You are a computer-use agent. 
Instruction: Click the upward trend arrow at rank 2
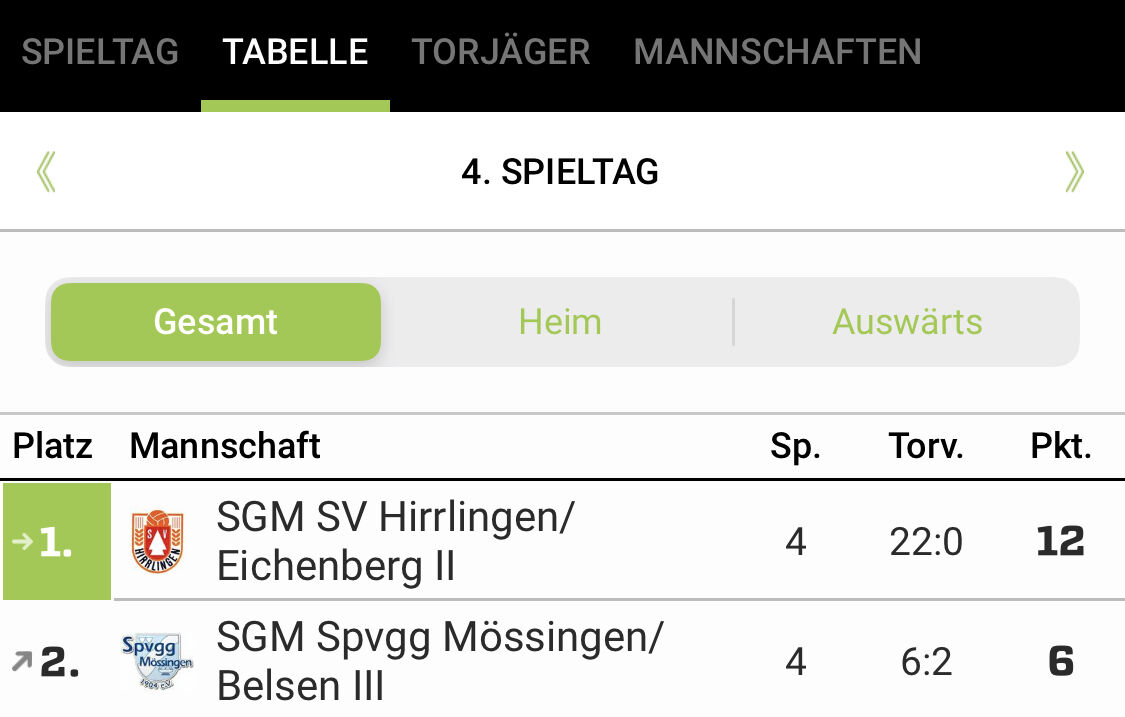click(21, 661)
